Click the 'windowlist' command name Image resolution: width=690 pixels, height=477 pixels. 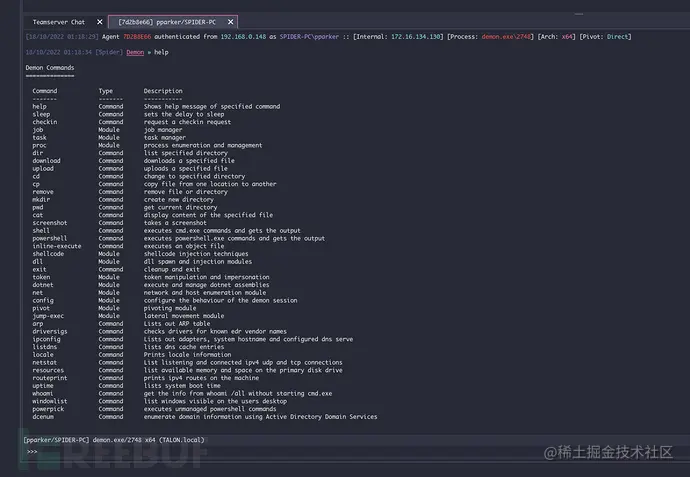coord(50,401)
